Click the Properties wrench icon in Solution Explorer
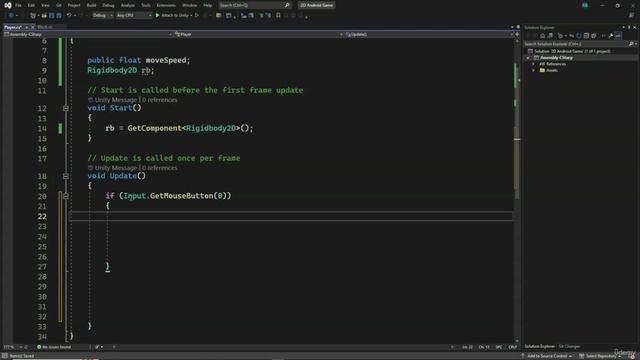 coord(611,36)
